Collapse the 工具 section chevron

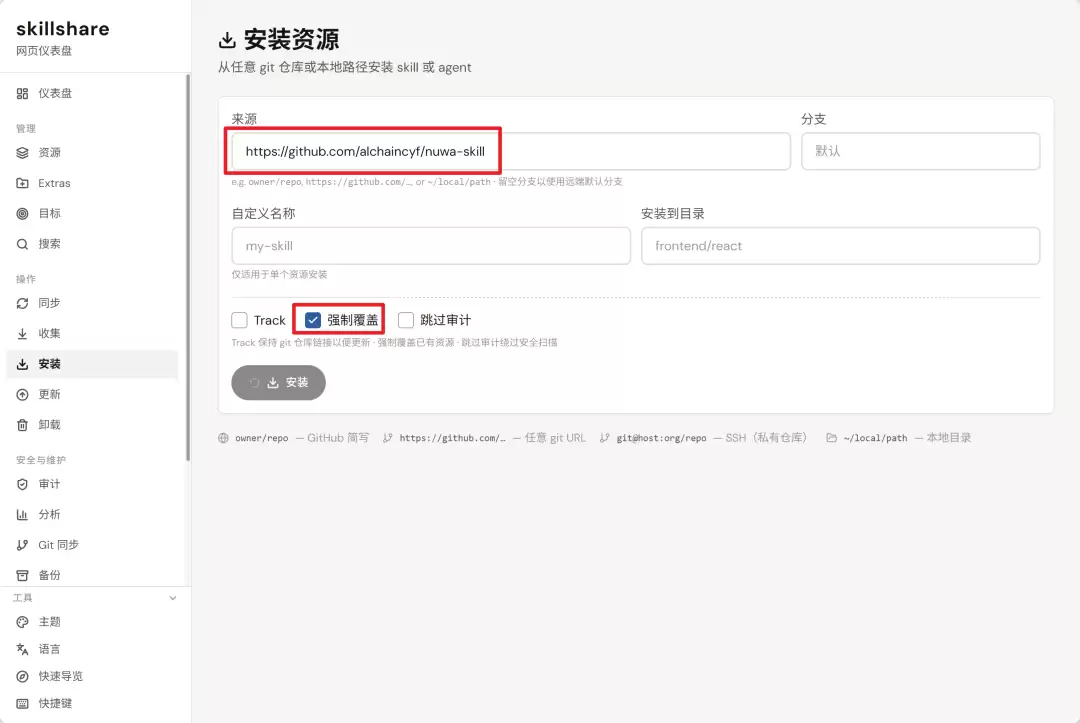(173, 598)
